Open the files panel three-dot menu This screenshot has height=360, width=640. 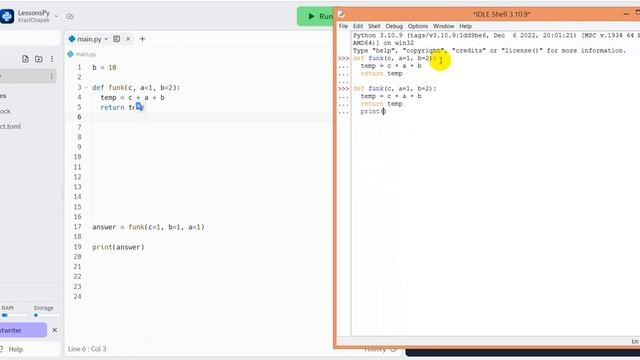pos(52,59)
